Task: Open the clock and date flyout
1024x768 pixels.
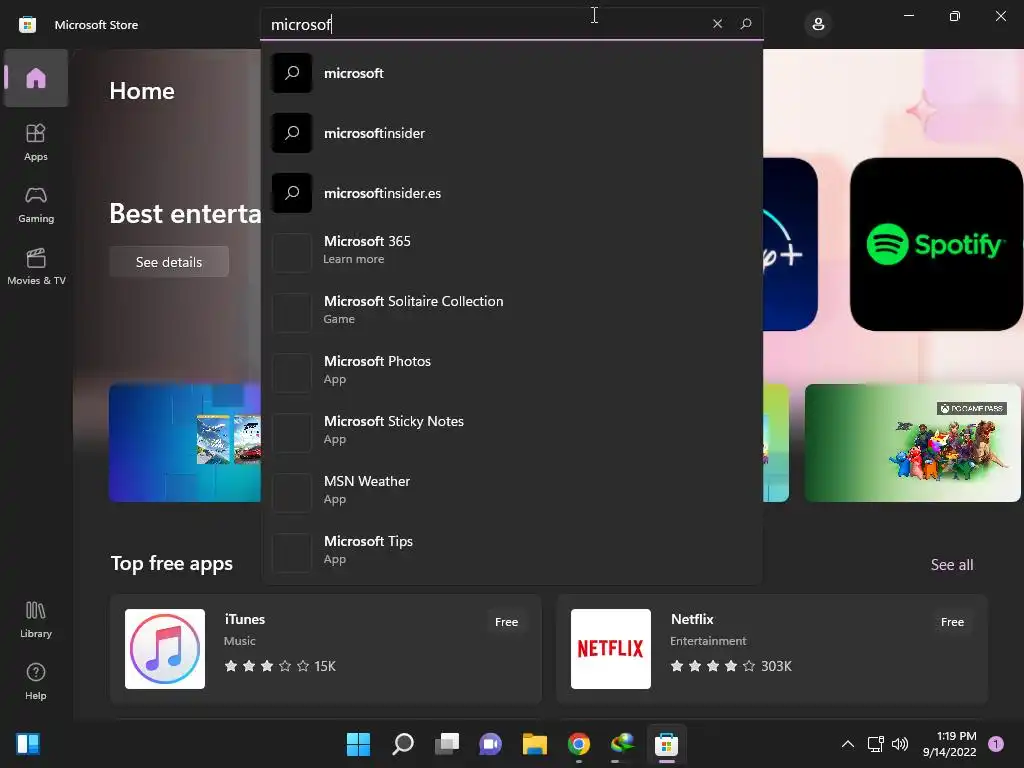Action: click(x=950, y=744)
